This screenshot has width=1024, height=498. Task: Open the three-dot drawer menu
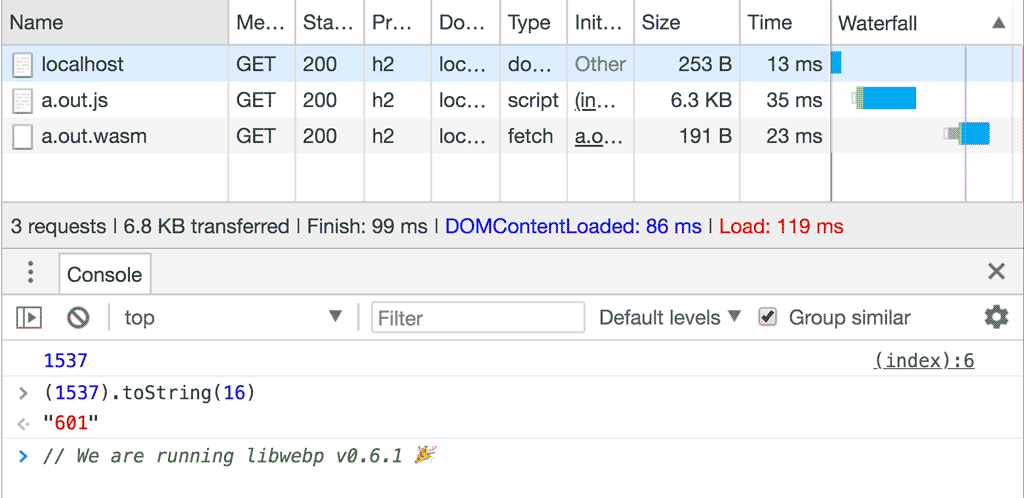click(x=31, y=273)
